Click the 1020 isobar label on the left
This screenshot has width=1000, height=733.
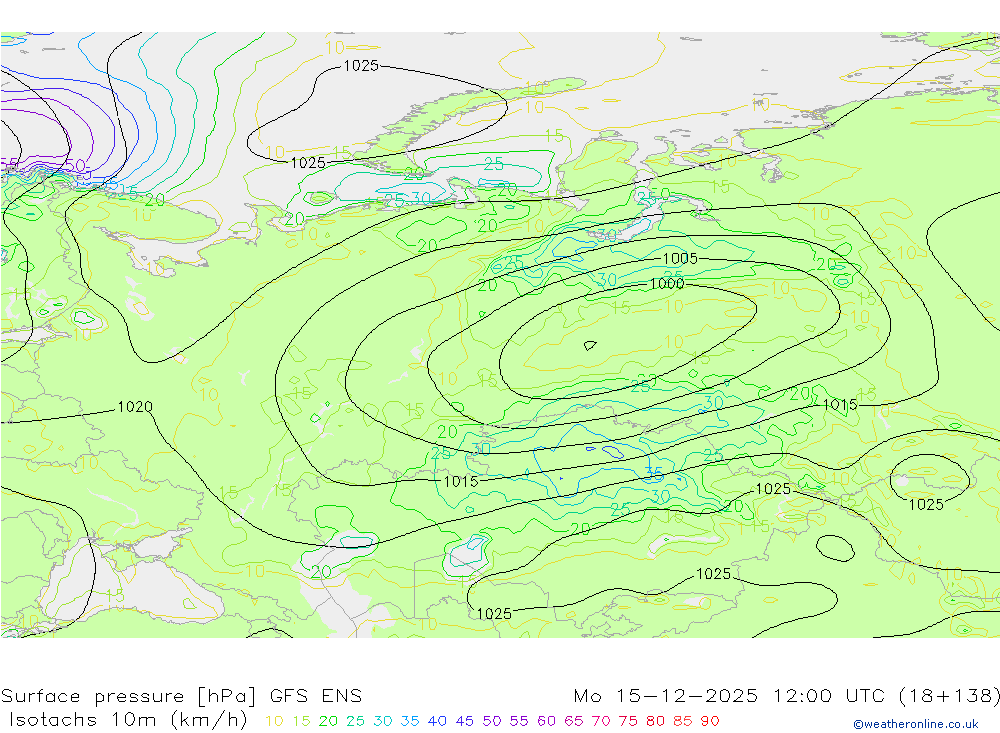(x=135, y=406)
